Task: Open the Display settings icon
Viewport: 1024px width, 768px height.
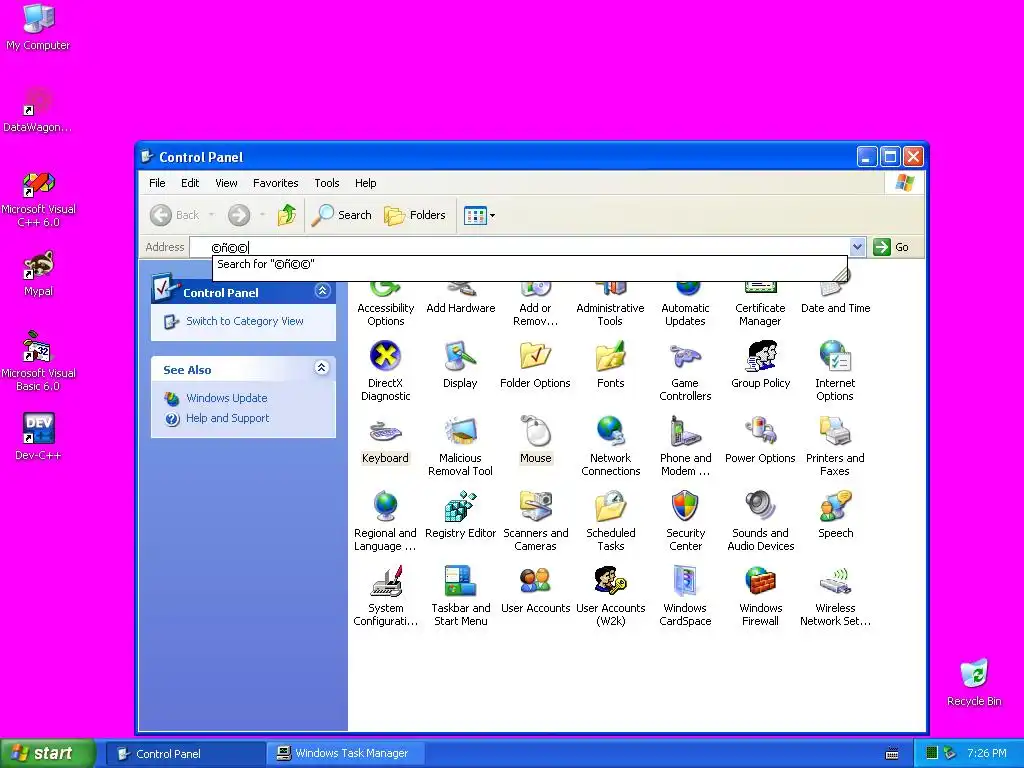Action: click(x=460, y=364)
